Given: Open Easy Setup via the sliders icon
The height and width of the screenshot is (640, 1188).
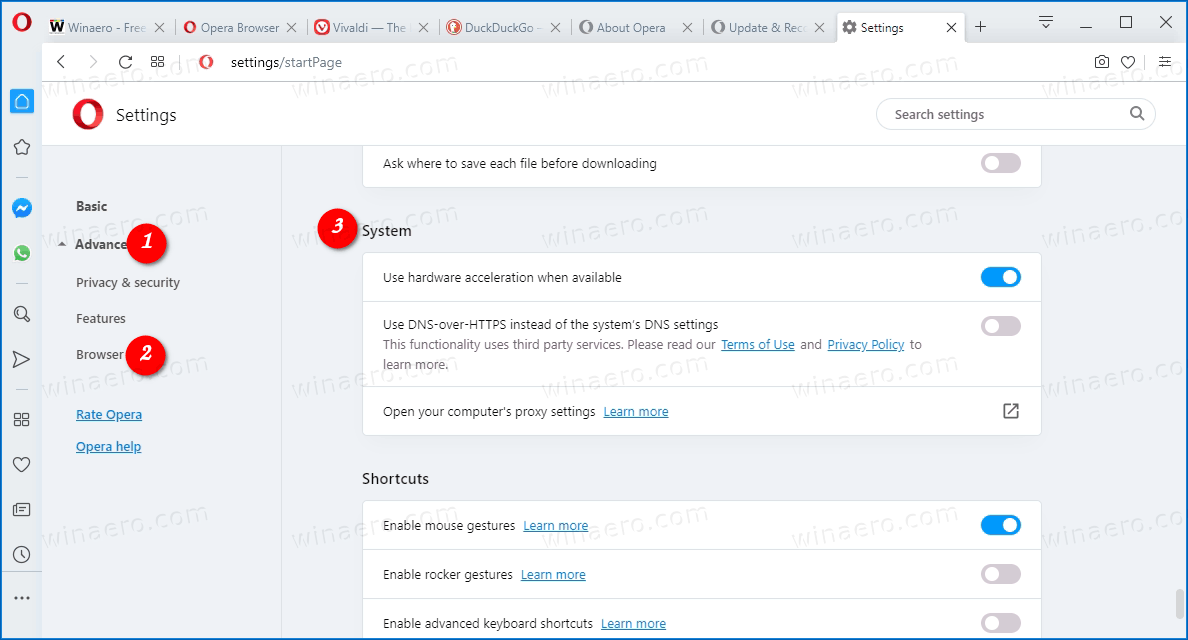Looking at the screenshot, I should 1165,61.
